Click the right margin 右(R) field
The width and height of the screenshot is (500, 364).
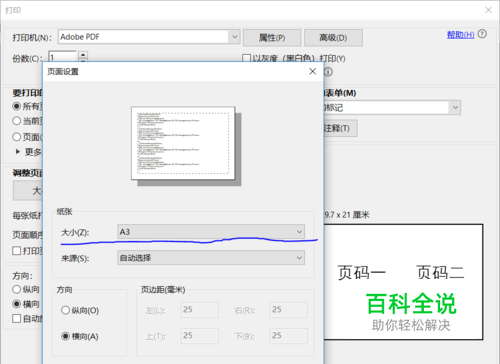pyautogui.click(x=289, y=310)
